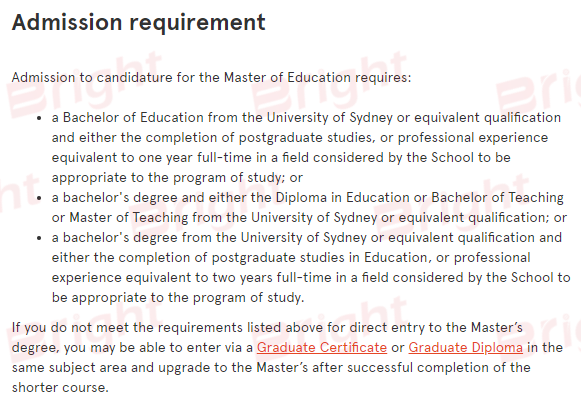Click the text 'Master of Education requires:'
Image resolution: width=581 pixels, height=403 pixels.
pyautogui.click(x=318, y=78)
